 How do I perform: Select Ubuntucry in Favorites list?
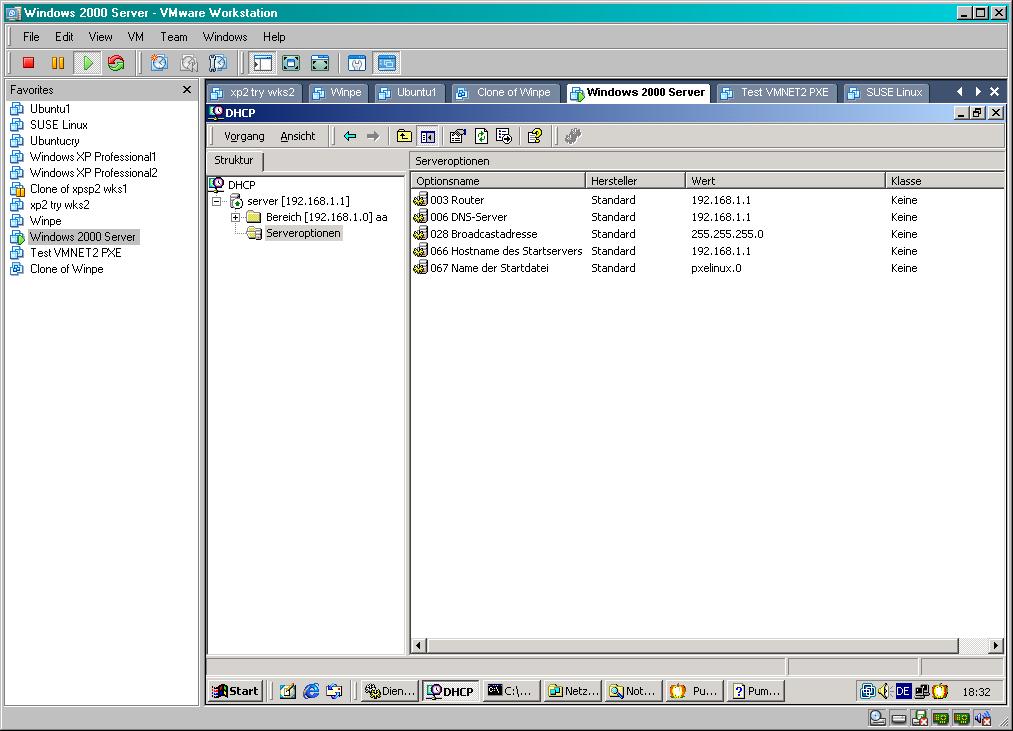click(x=55, y=141)
